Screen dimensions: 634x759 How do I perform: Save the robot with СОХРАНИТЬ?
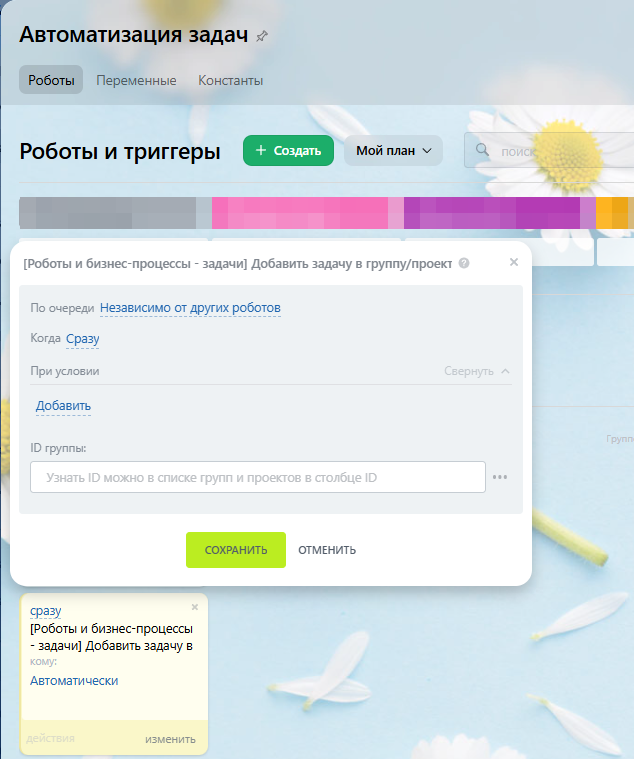click(236, 550)
